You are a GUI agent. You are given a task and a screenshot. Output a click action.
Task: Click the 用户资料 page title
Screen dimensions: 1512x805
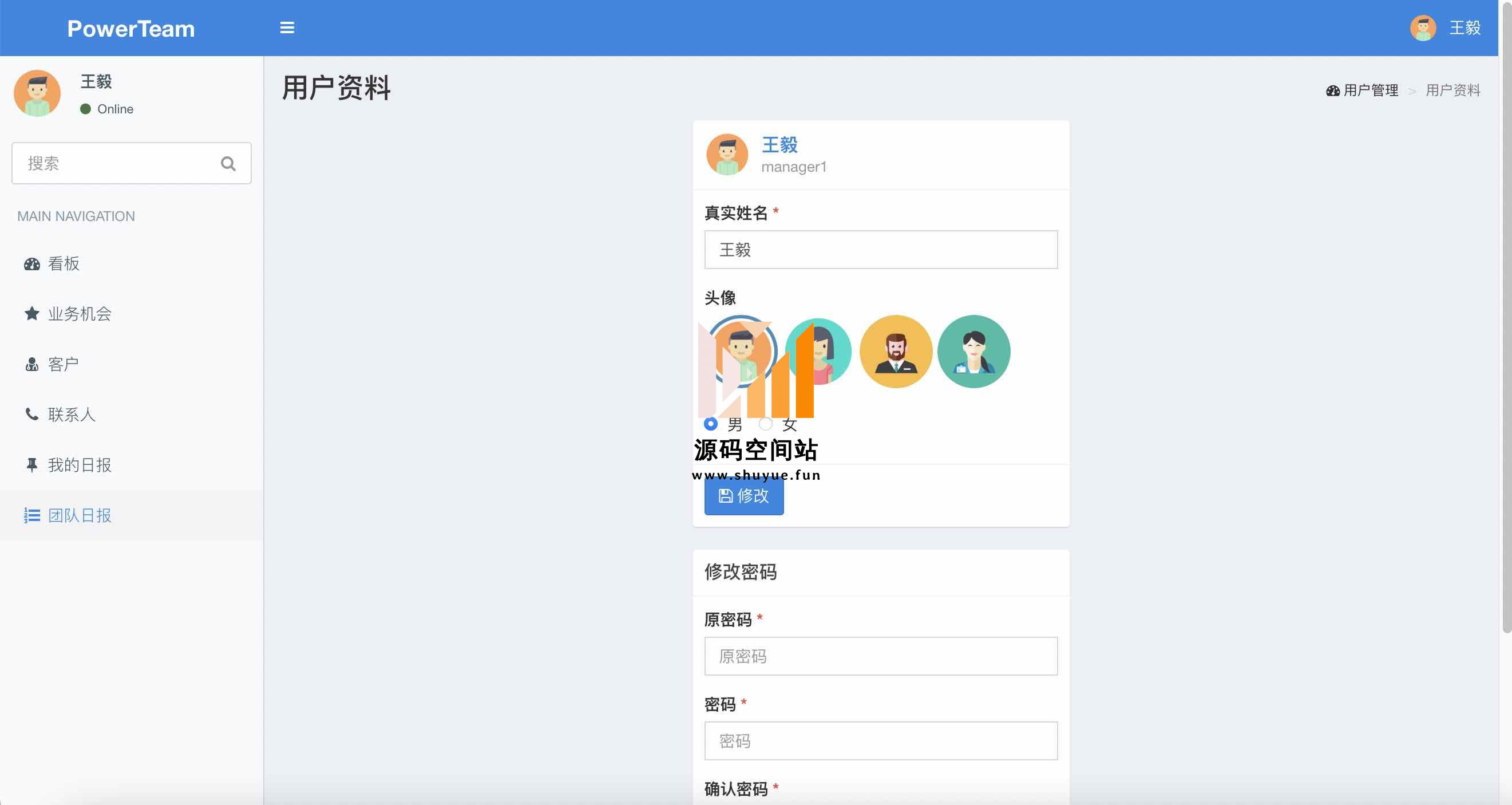337,88
